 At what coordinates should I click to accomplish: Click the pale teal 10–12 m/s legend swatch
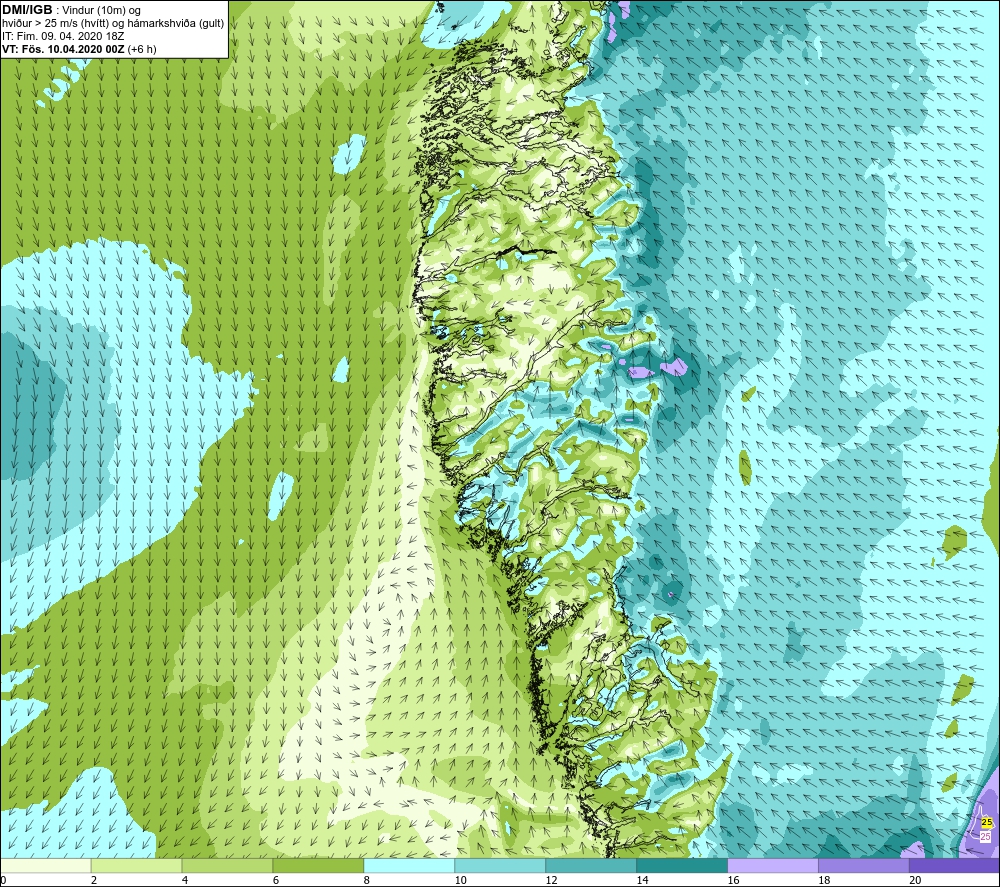point(500,865)
